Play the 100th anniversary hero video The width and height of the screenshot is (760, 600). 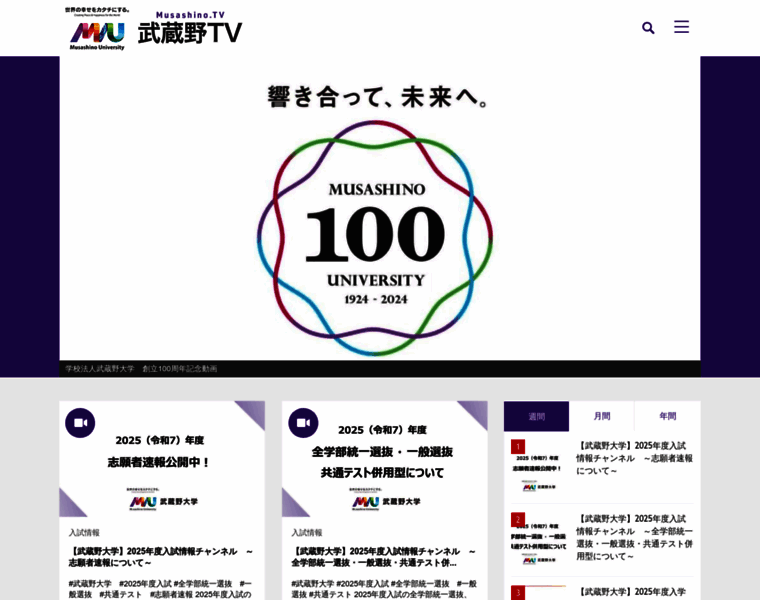point(380,208)
